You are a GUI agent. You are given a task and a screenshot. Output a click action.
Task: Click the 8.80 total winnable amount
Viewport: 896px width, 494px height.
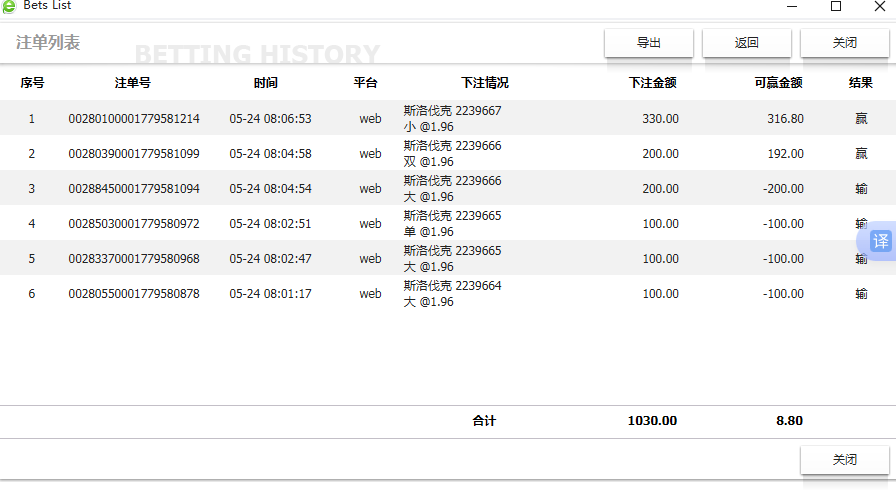click(789, 421)
